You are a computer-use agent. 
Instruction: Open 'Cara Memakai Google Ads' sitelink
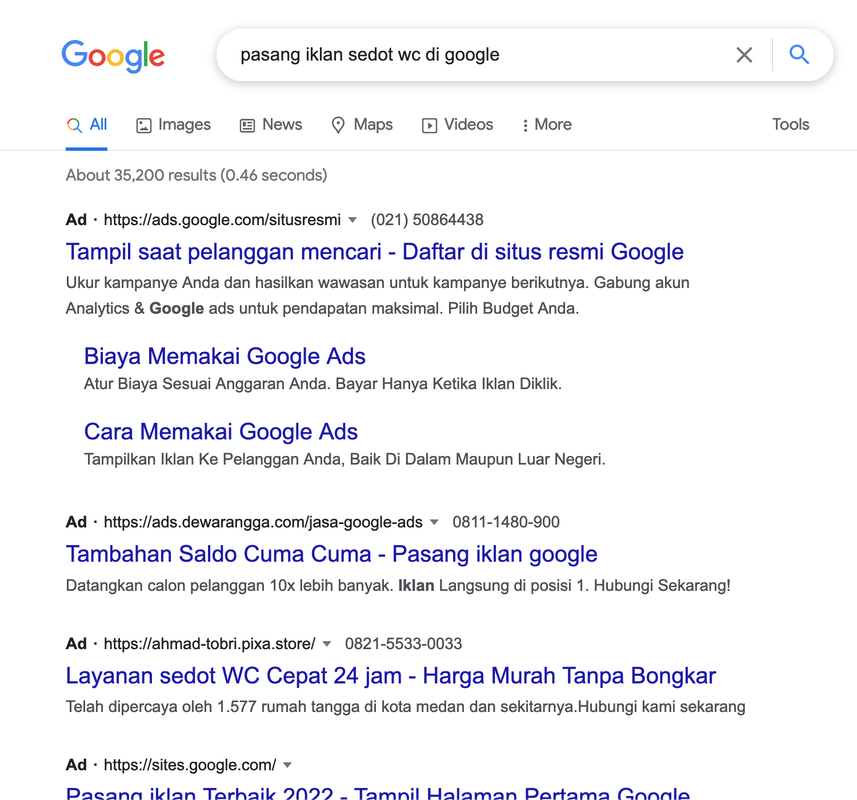click(220, 432)
